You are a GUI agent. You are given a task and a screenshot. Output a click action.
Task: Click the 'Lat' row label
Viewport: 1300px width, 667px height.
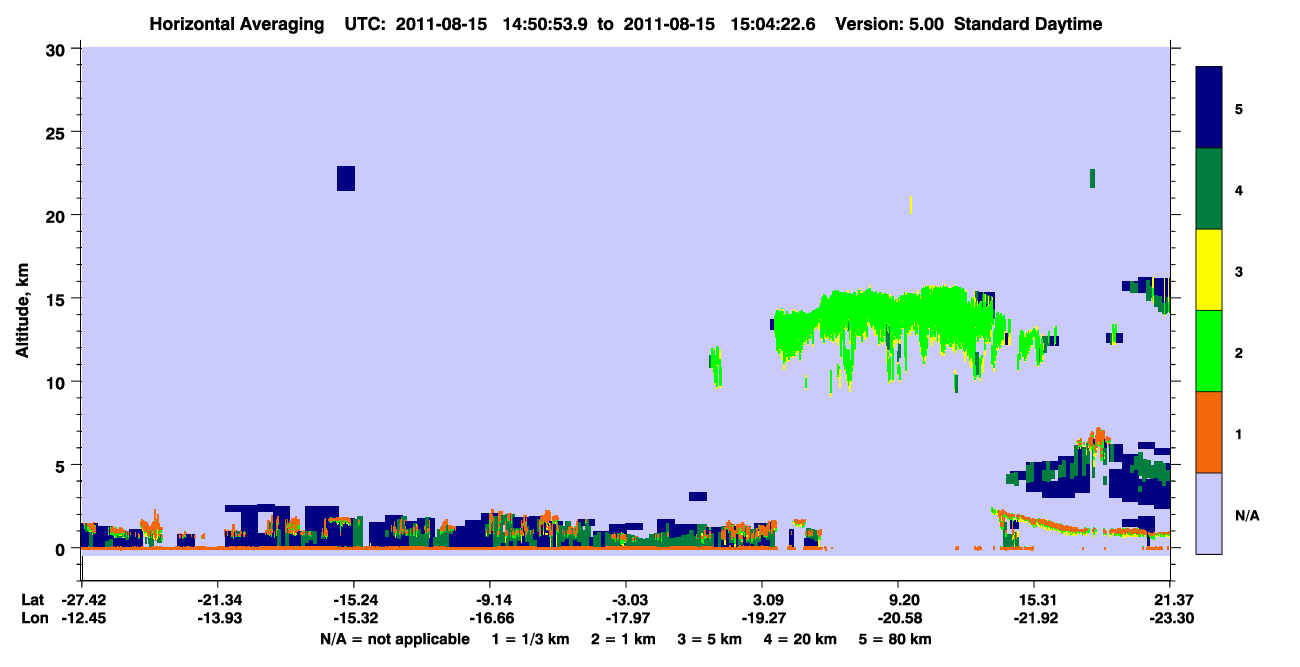(33, 599)
